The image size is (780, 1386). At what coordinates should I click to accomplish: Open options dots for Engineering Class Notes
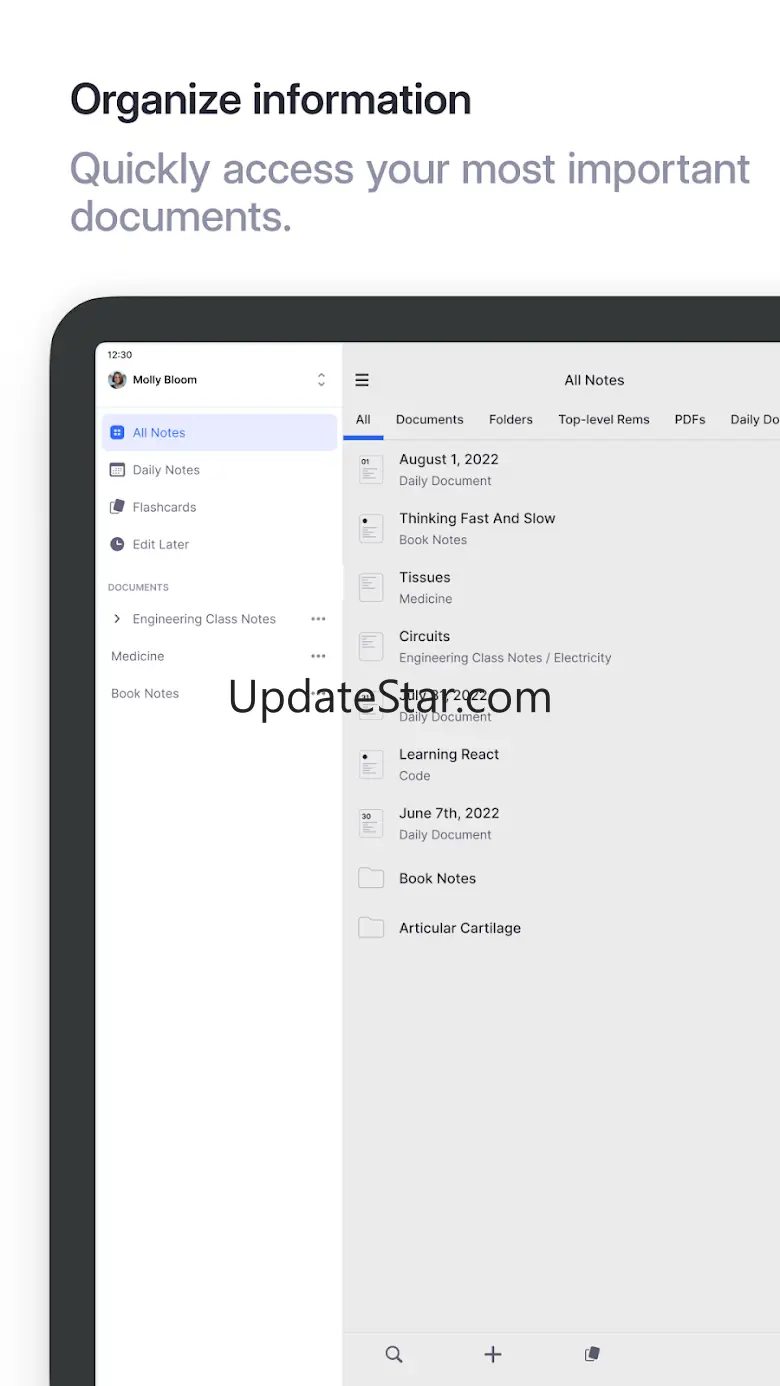click(318, 619)
